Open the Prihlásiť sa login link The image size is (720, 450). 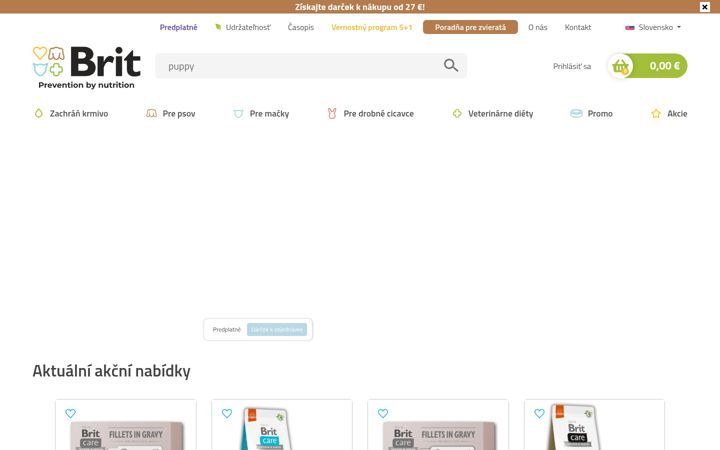point(572,66)
